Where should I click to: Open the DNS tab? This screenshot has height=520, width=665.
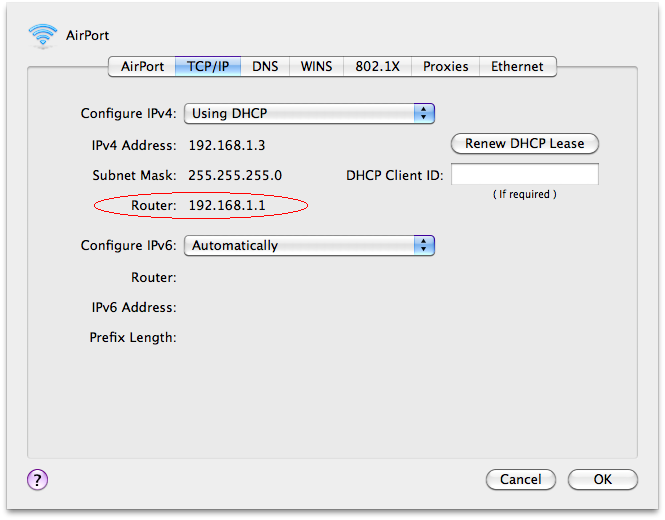(265, 67)
